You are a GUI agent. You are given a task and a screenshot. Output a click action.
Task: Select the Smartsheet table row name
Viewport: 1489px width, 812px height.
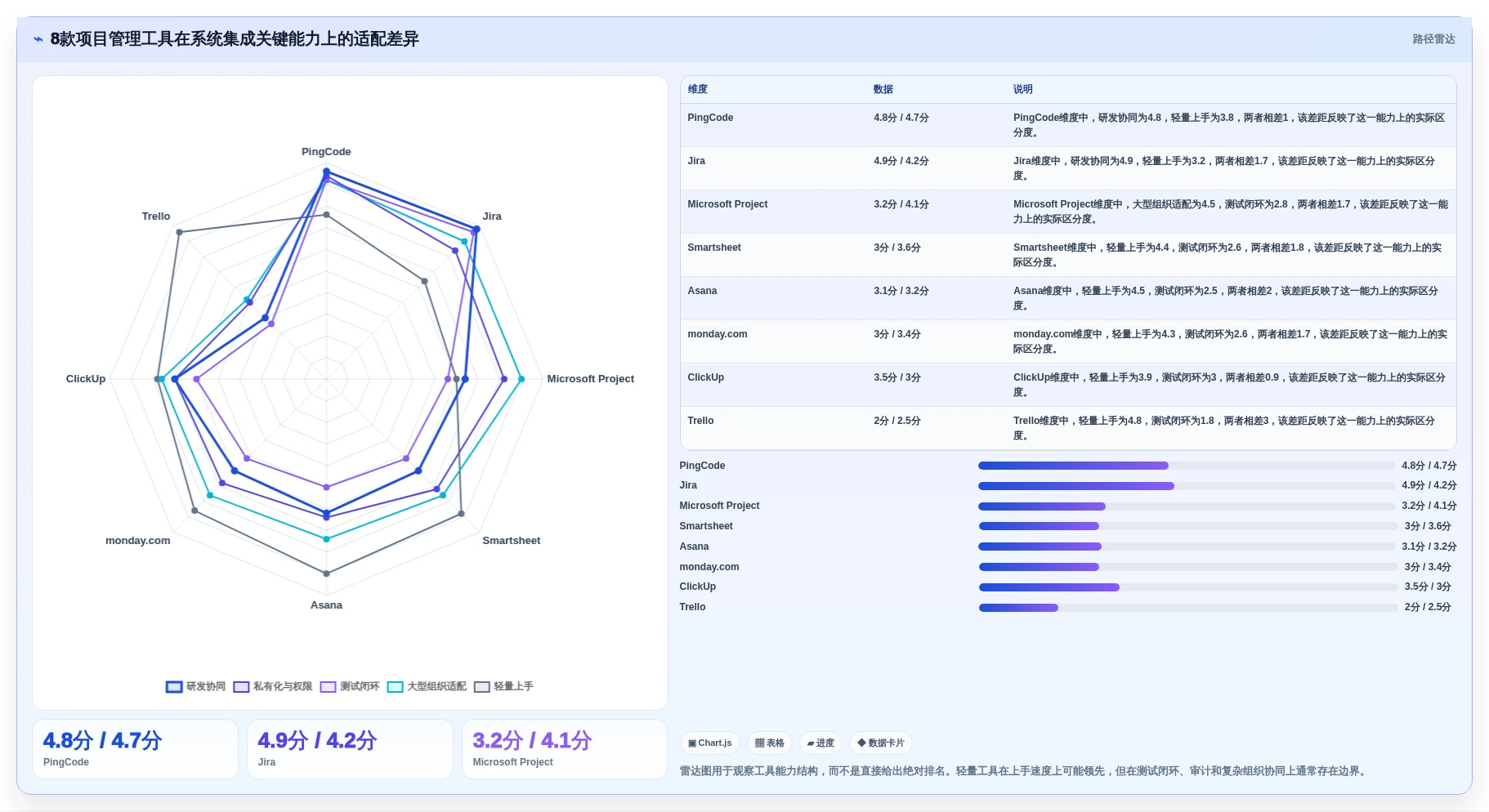tap(714, 248)
